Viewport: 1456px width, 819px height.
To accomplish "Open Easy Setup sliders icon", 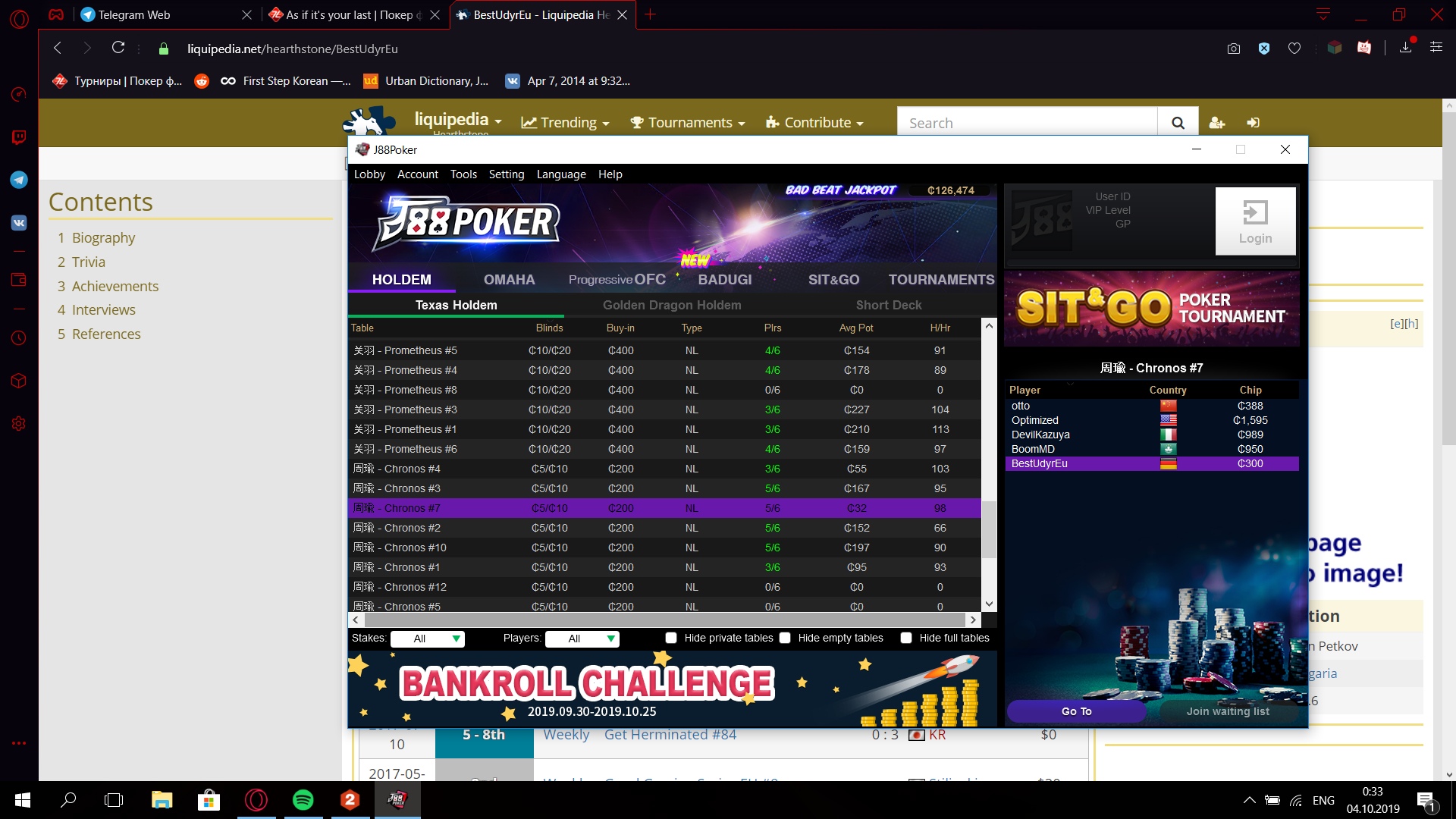I will coord(1436,48).
